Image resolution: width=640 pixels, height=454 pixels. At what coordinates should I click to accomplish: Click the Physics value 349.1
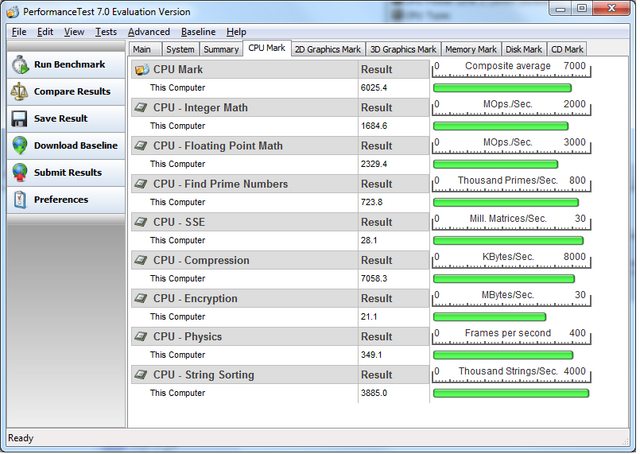(x=371, y=355)
